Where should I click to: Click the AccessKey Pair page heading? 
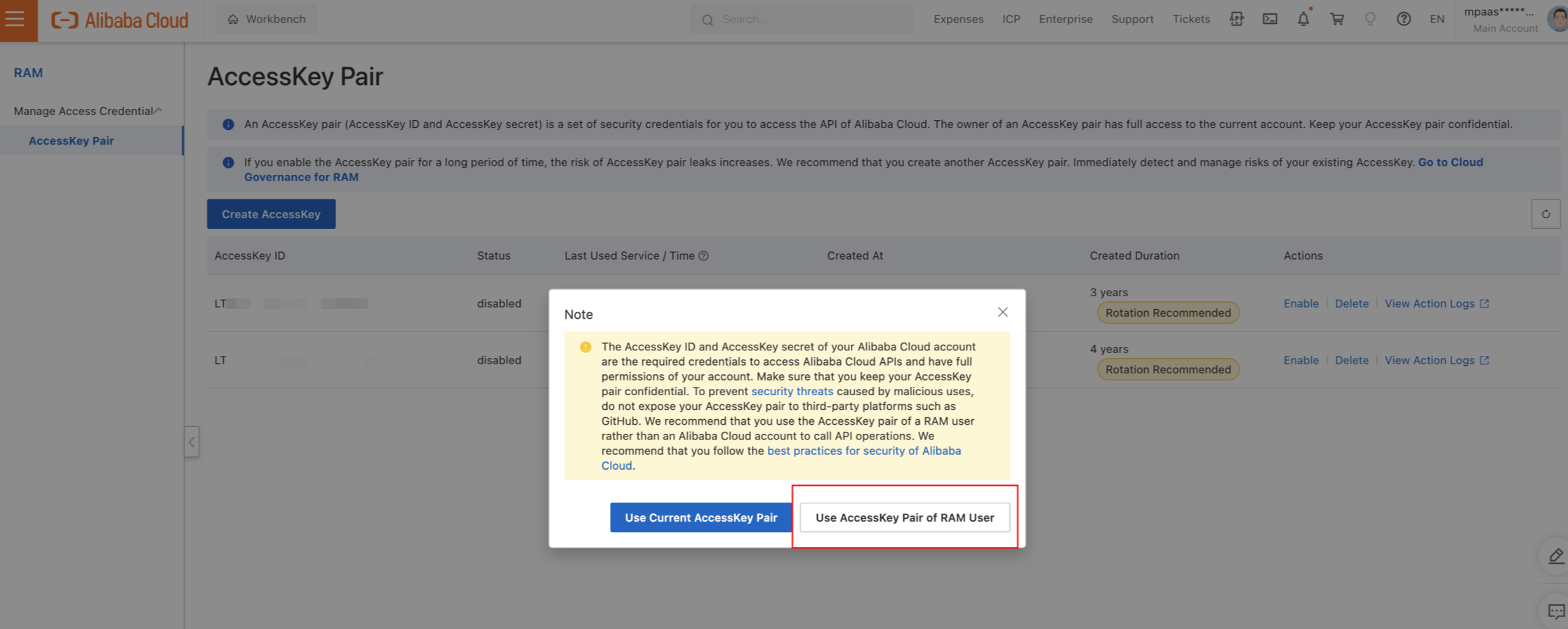click(x=295, y=77)
